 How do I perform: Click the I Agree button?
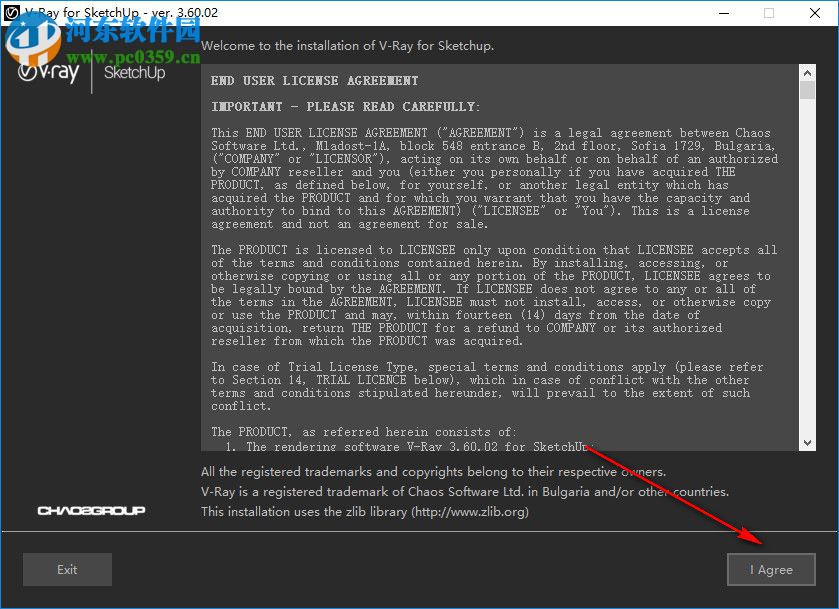coord(770,569)
